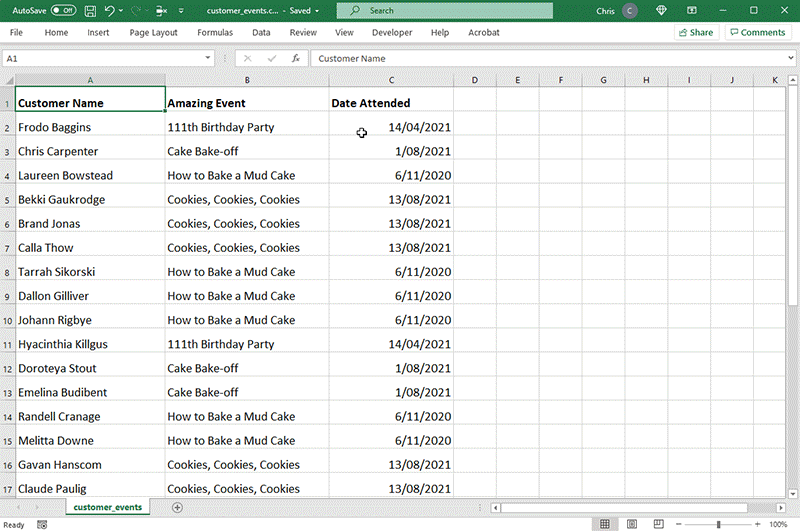Switch to Normal view icon
Viewport: 800px width, 531px height.
click(605, 524)
